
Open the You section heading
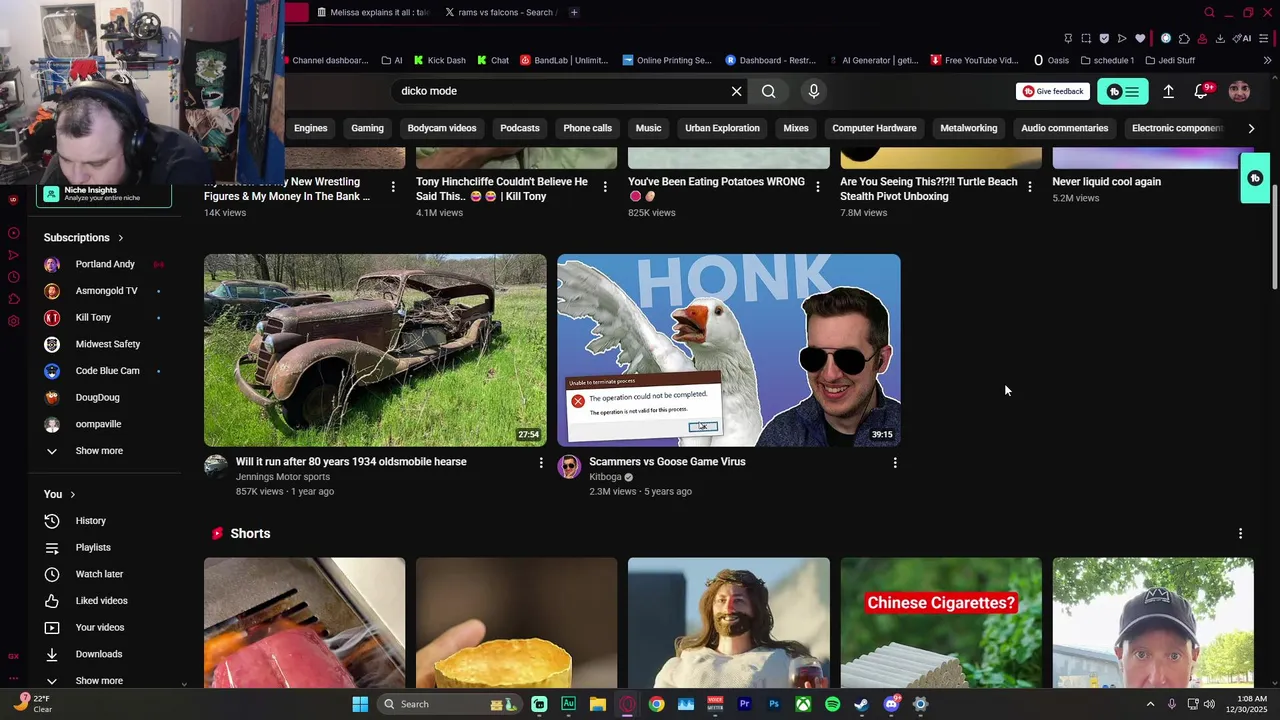coord(60,494)
